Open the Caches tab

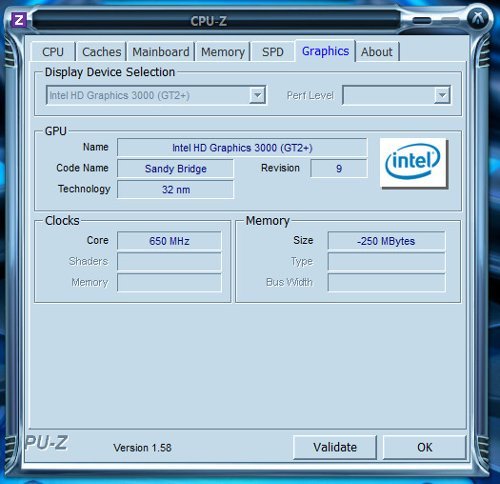[101, 52]
